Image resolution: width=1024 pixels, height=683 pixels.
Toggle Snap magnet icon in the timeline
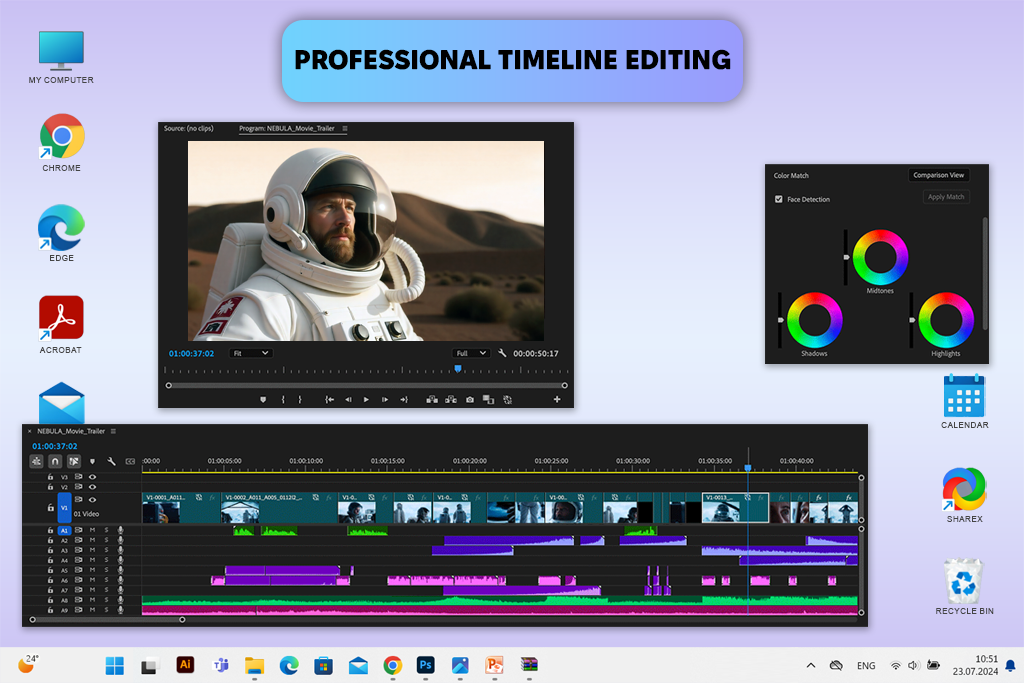pyautogui.click(x=55, y=461)
